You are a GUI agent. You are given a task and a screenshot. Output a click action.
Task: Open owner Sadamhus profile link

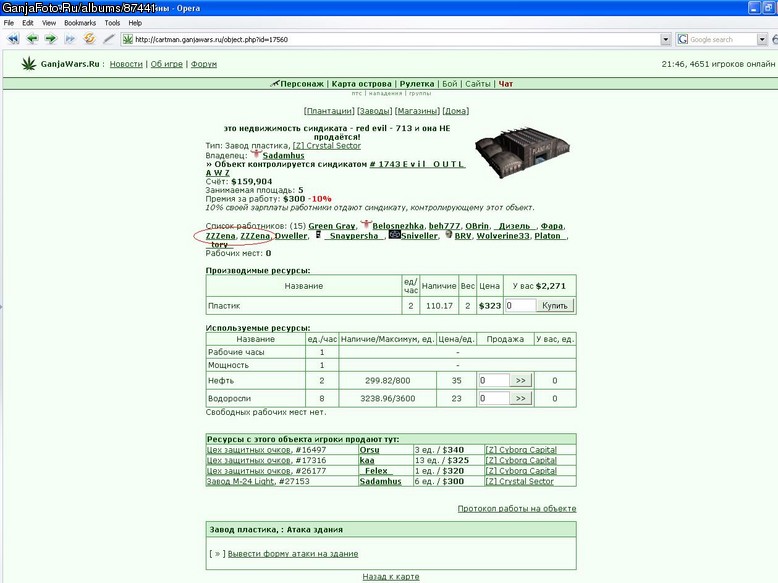pyautogui.click(x=283, y=155)
